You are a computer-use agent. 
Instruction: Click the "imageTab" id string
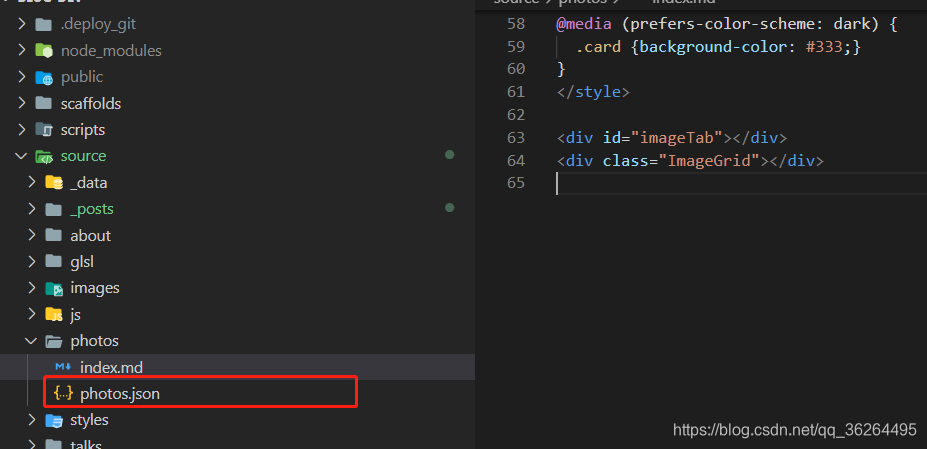pos(677,138)
